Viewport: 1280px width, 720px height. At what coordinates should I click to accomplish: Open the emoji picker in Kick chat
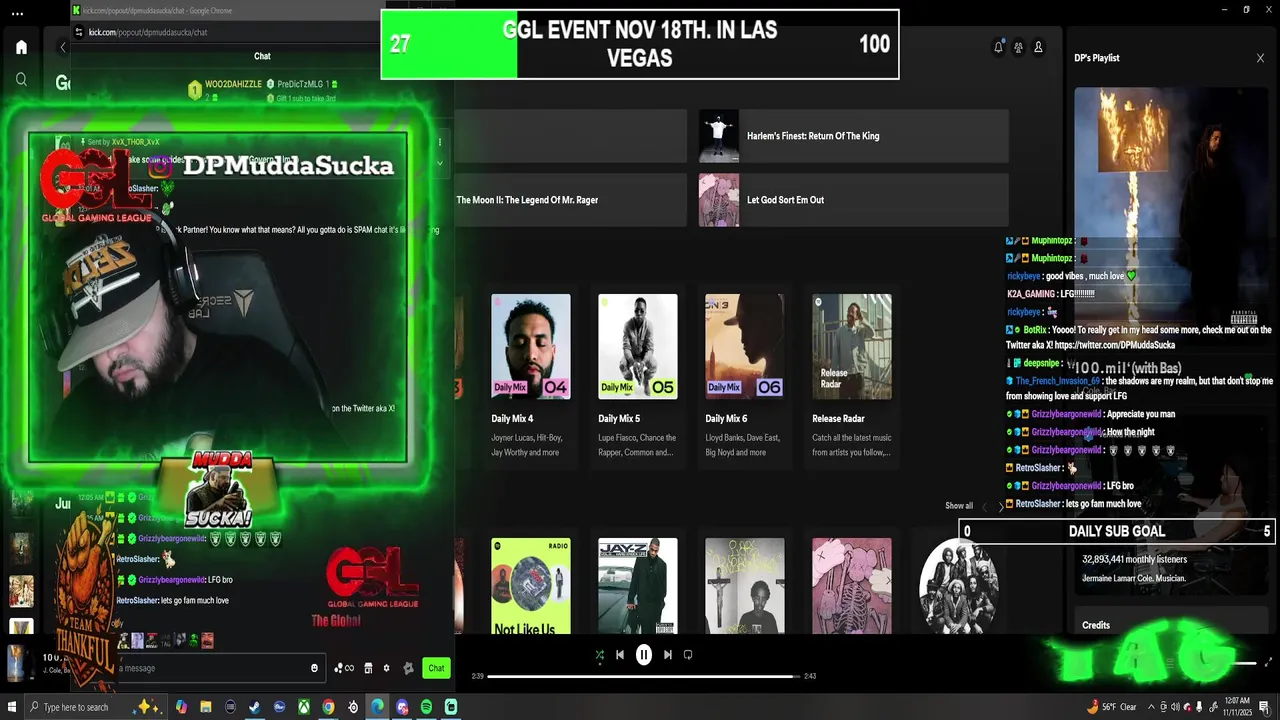tap(314, 668)
